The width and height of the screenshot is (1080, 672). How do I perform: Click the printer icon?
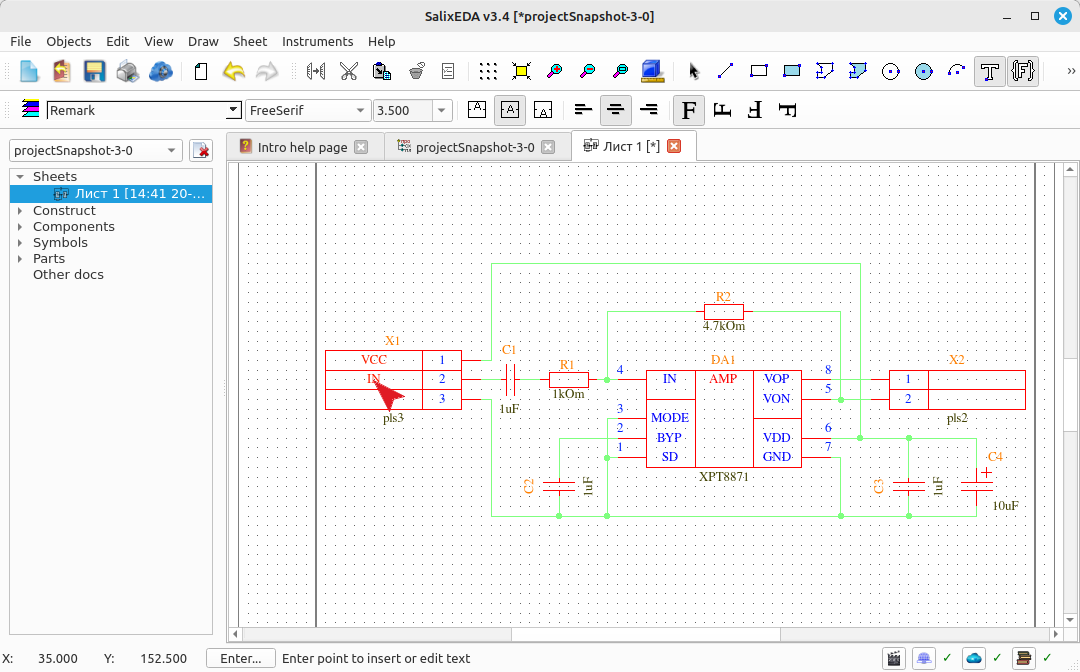click(127, 71)
